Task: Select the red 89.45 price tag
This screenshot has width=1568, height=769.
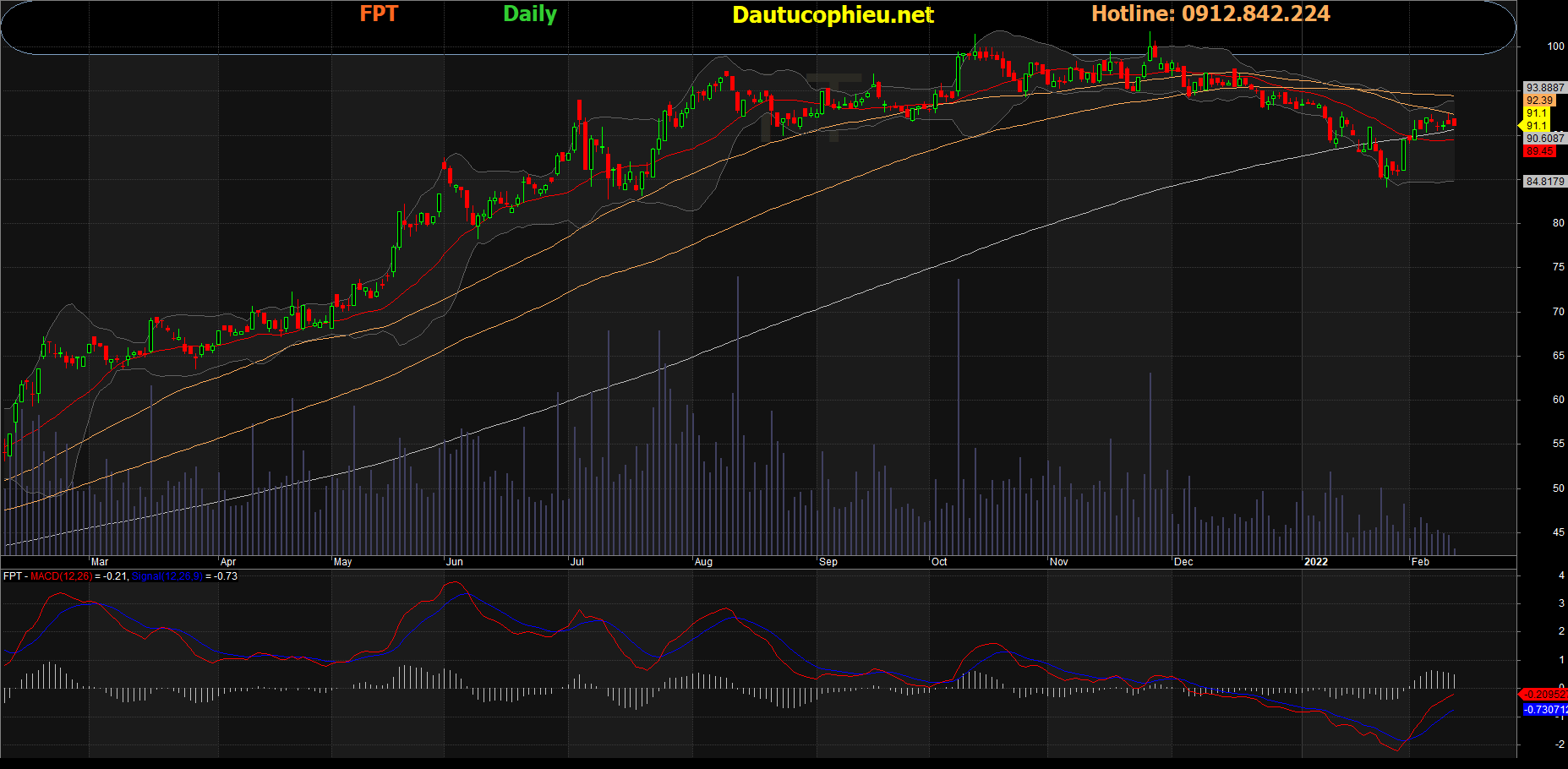Action: pos(1539,151)
